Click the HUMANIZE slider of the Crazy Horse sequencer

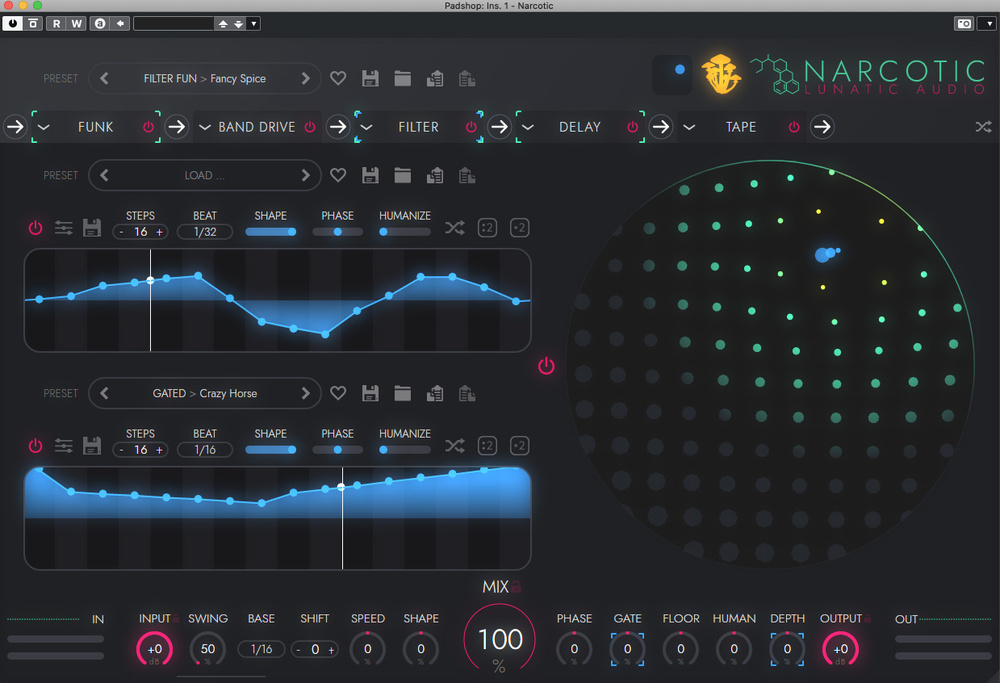pos(405,450)
